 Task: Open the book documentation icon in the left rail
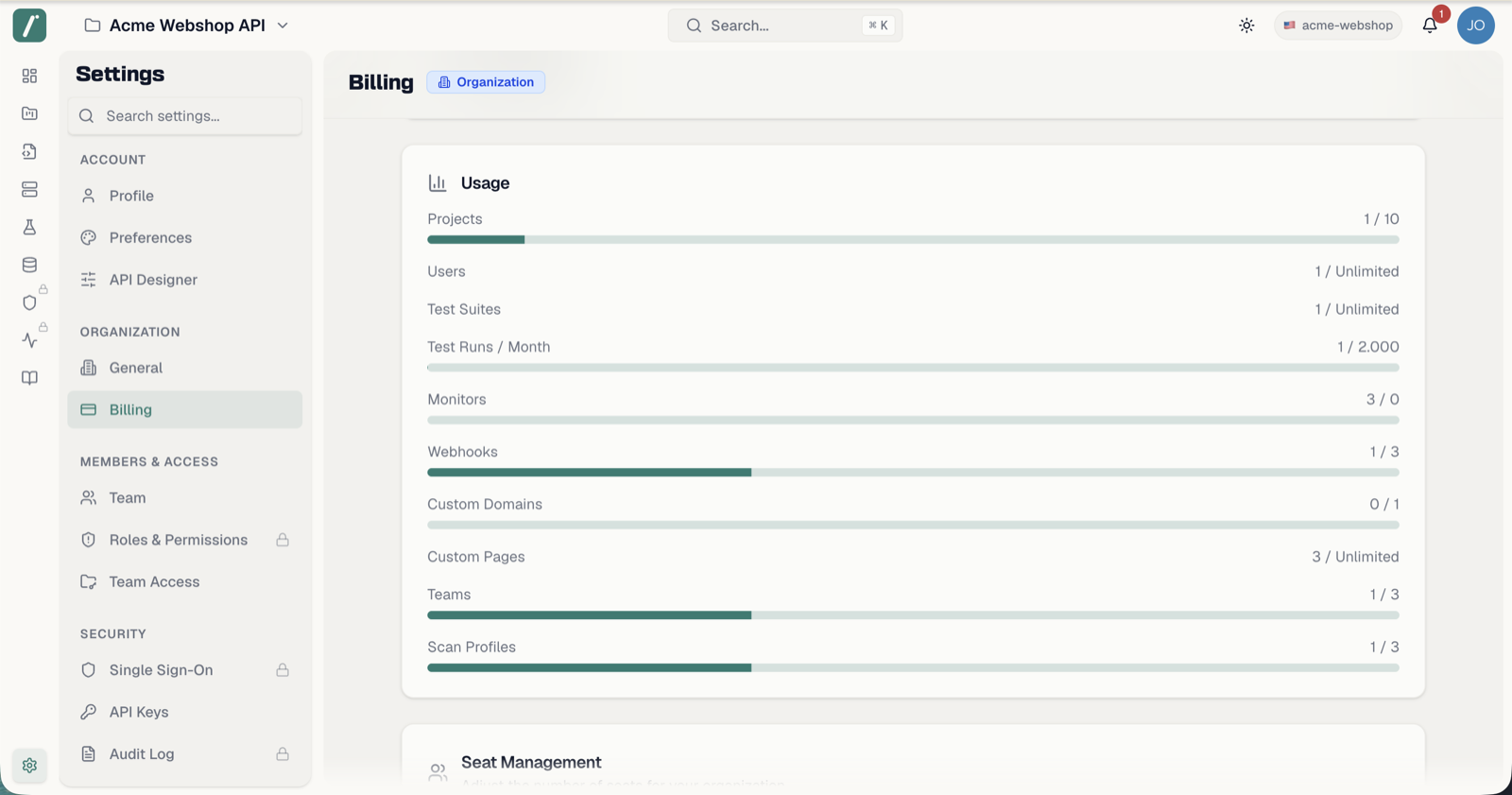coord(29,378)
